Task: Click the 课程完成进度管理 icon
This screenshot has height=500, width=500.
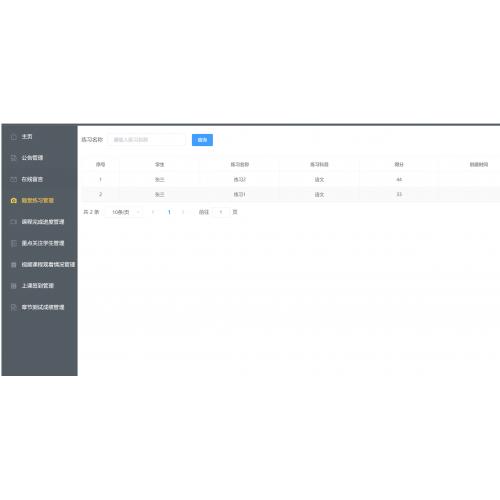Action: (13, 222)
